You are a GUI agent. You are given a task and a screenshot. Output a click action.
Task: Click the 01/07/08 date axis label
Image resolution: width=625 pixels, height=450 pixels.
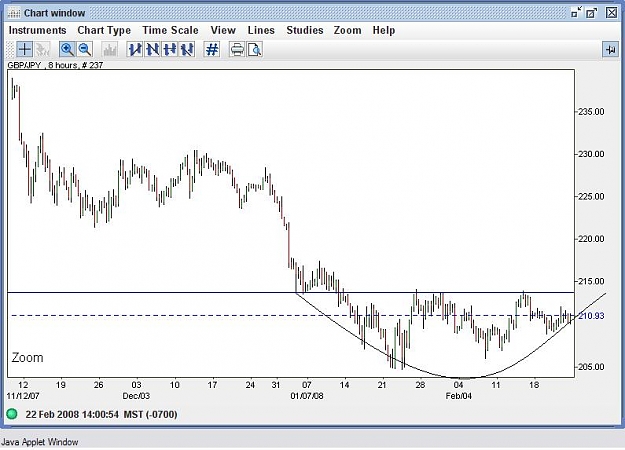(307, 396)
